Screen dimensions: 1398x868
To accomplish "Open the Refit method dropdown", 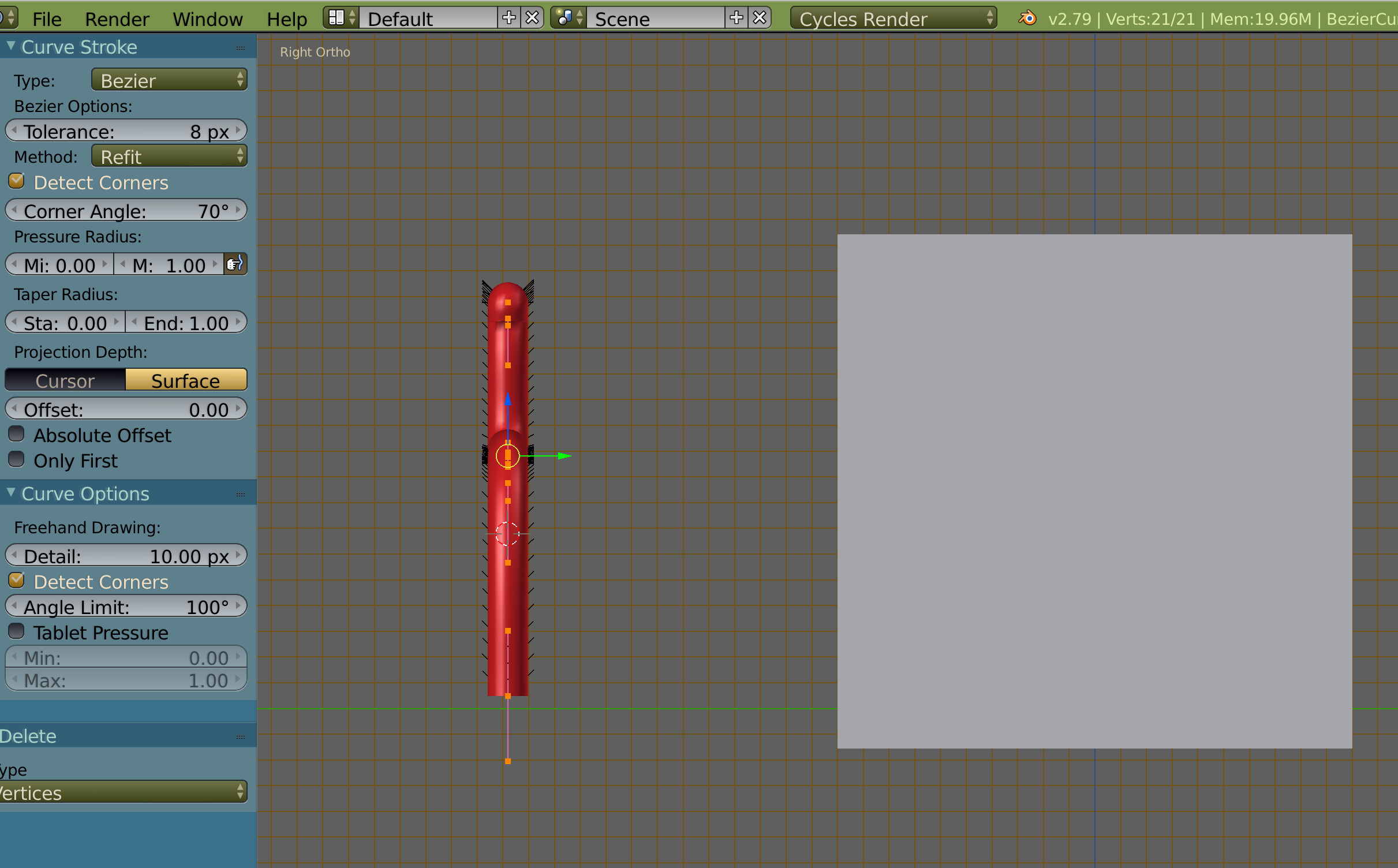I will [x=169, y=156].
